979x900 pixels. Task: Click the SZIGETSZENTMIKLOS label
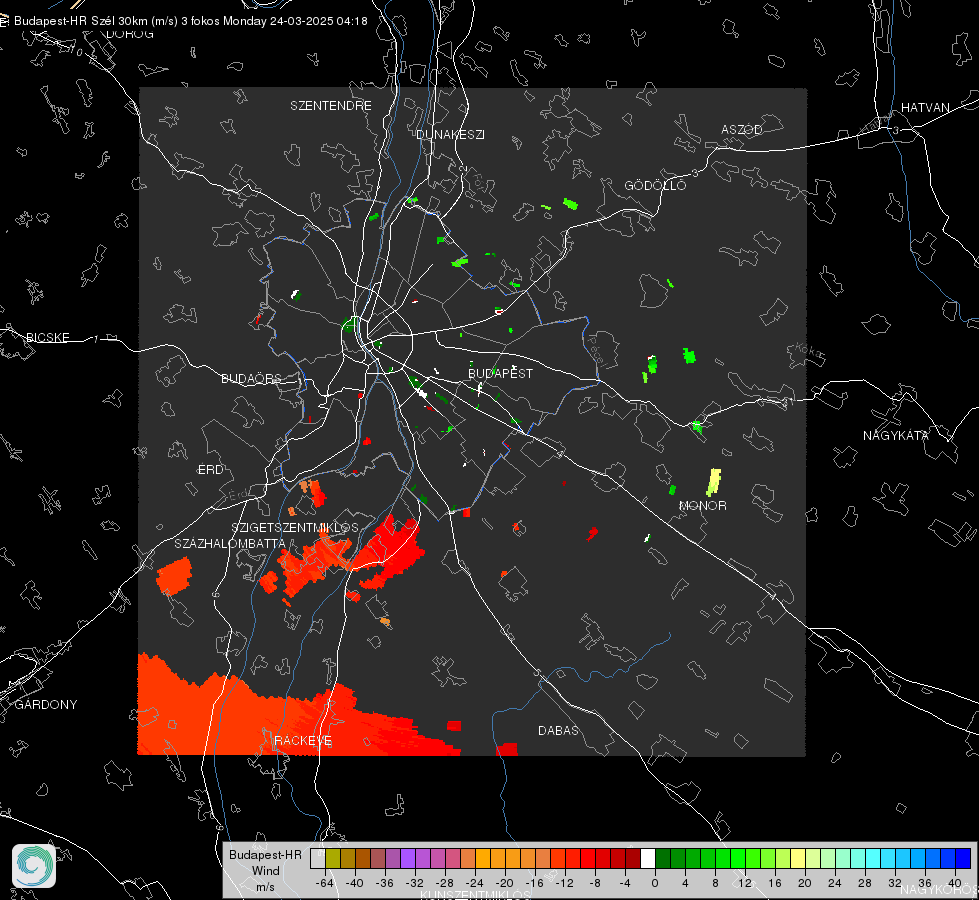[x=295, y=527]
